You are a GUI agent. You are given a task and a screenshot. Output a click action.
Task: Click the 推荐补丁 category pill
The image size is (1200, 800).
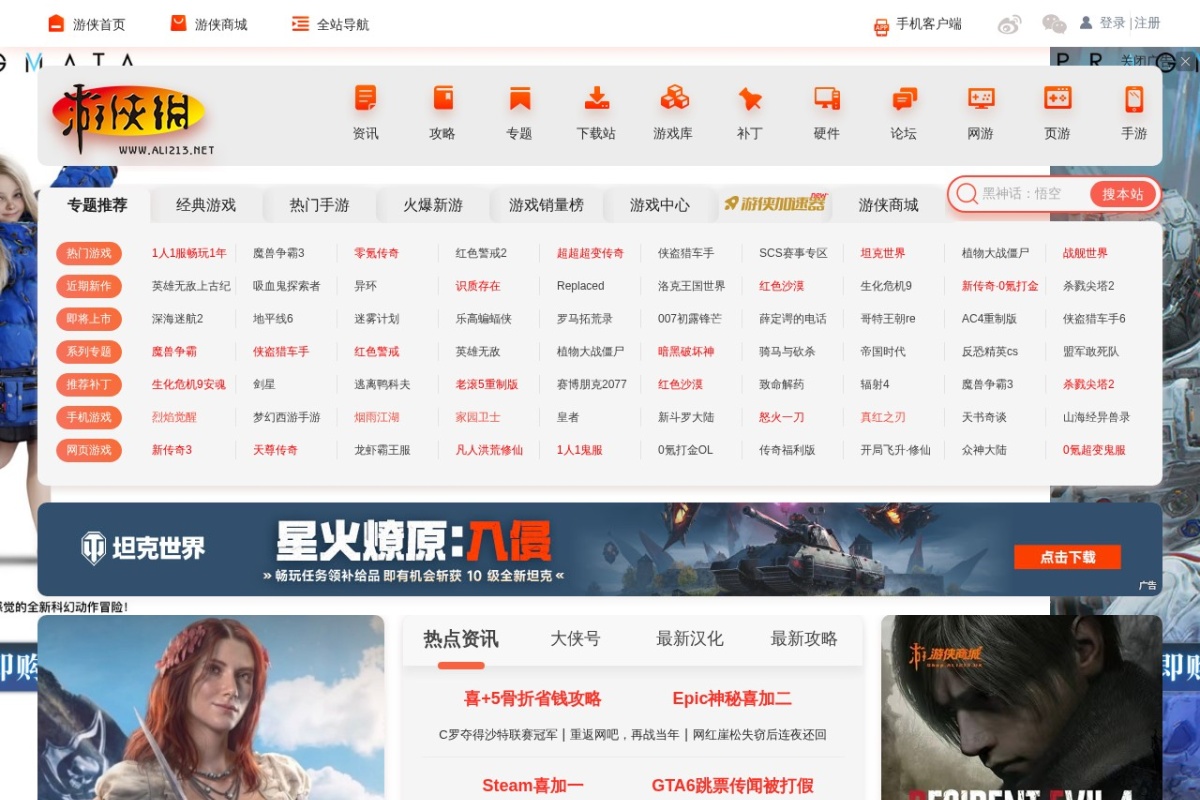(89, 384)
